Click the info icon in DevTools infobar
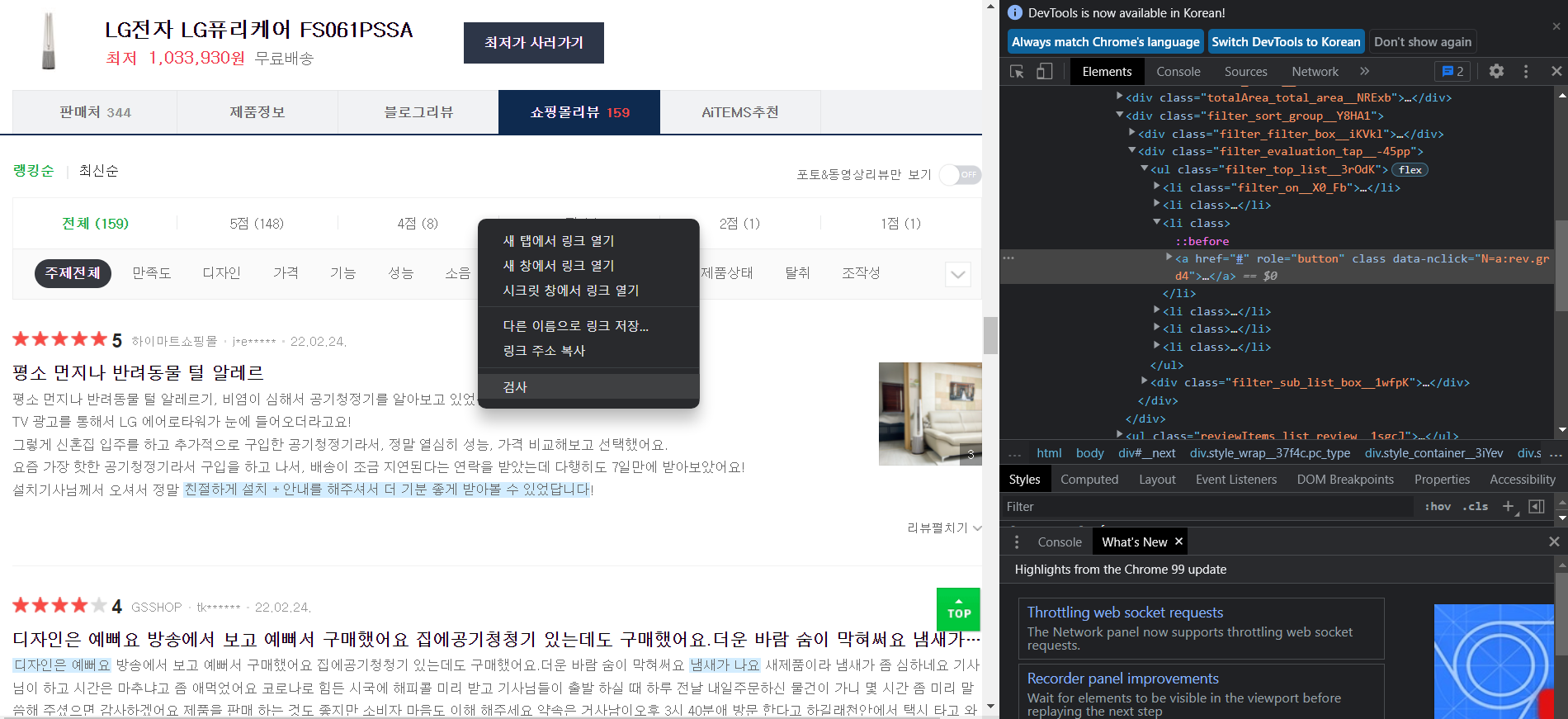The height and width of the screenshot is (719, 1568). pos(1015,12)
